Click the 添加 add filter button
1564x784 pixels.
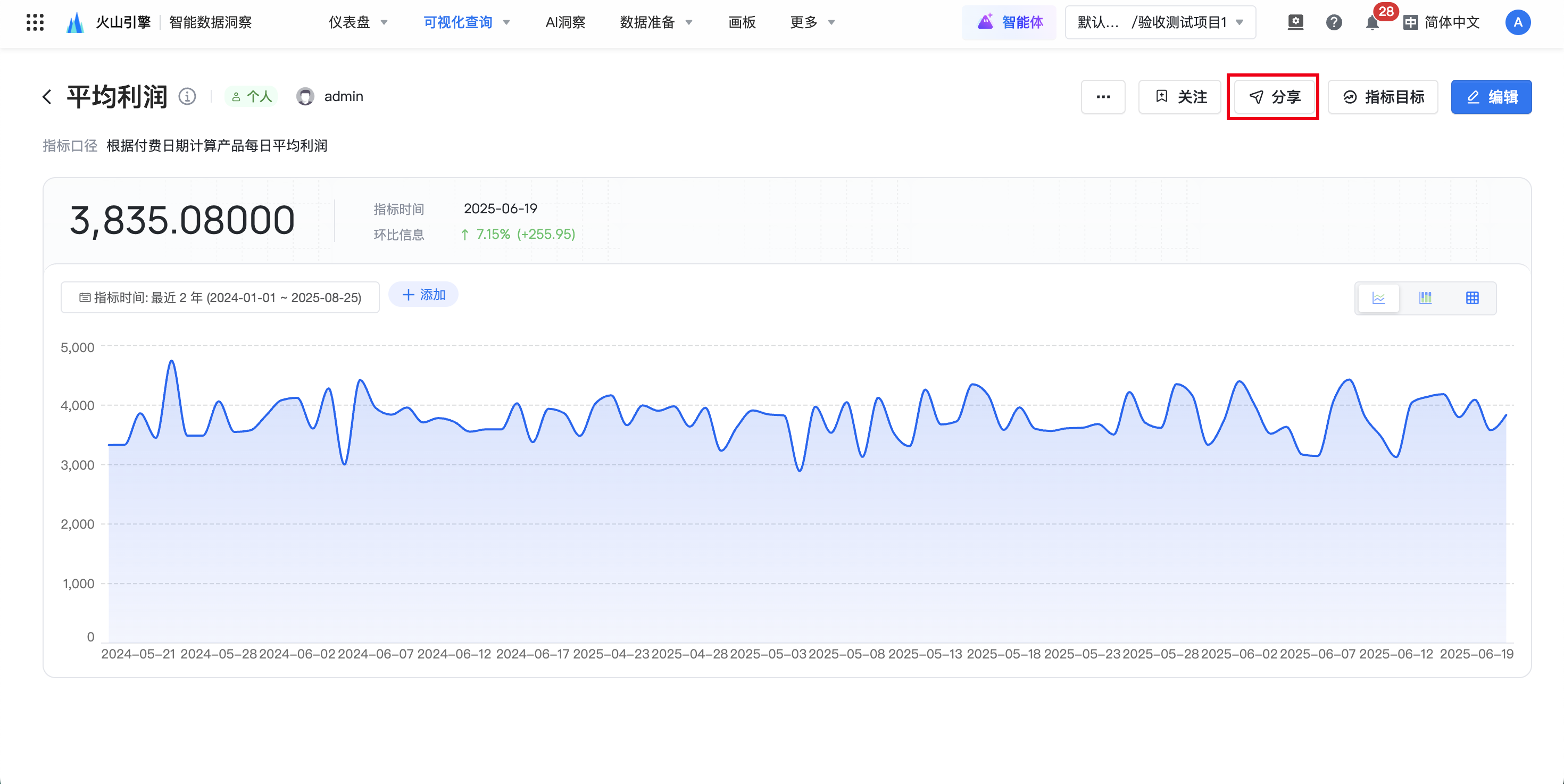[423, 295]
